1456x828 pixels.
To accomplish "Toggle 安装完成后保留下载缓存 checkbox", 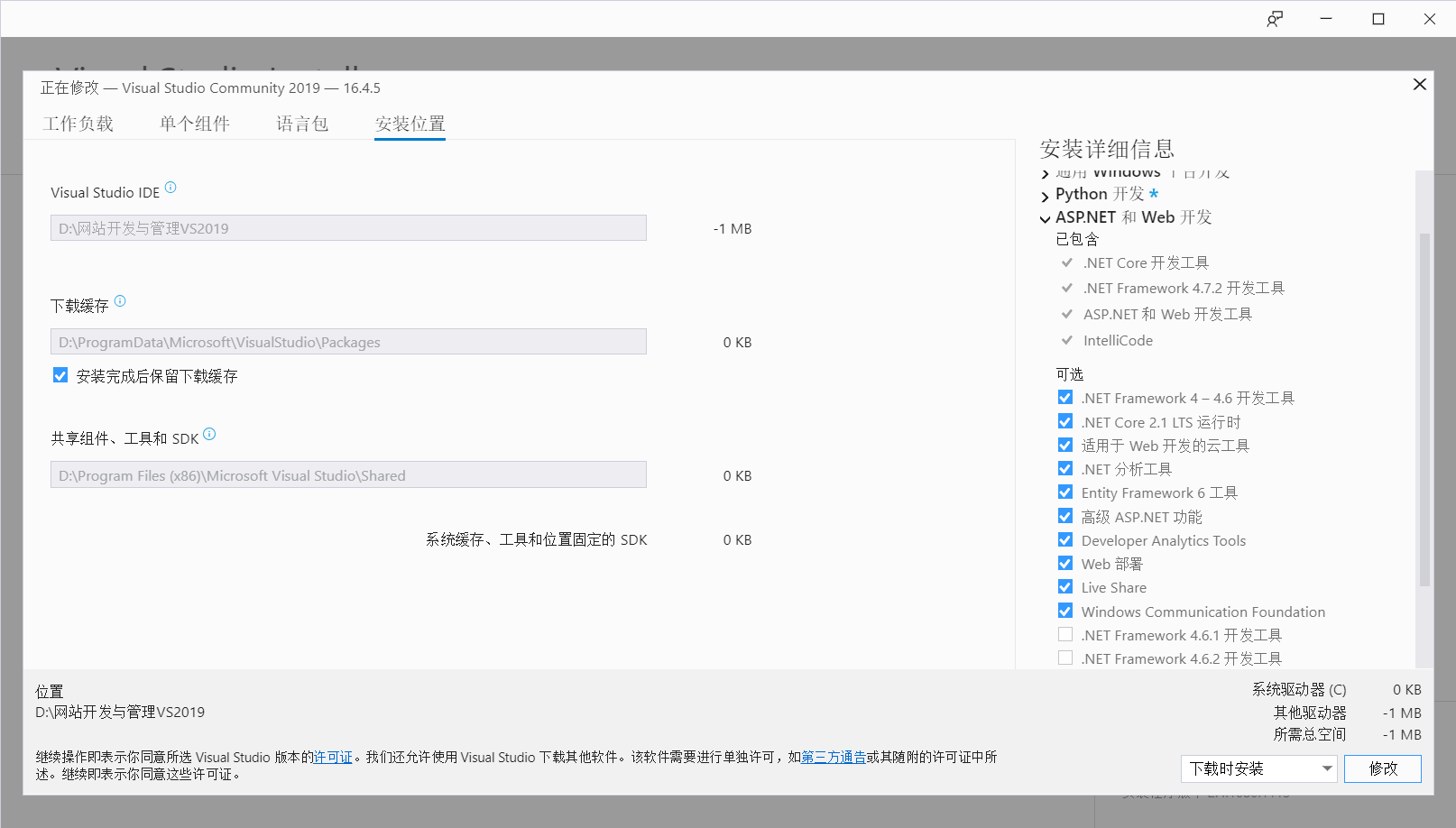I will [x=60, y=375].
